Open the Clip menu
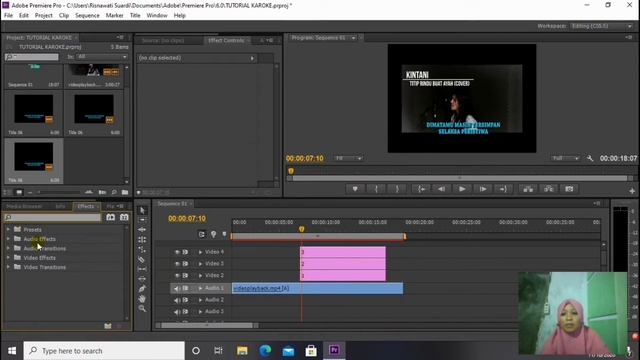This screenshot has width=640, height=360. tap(64, 16)
